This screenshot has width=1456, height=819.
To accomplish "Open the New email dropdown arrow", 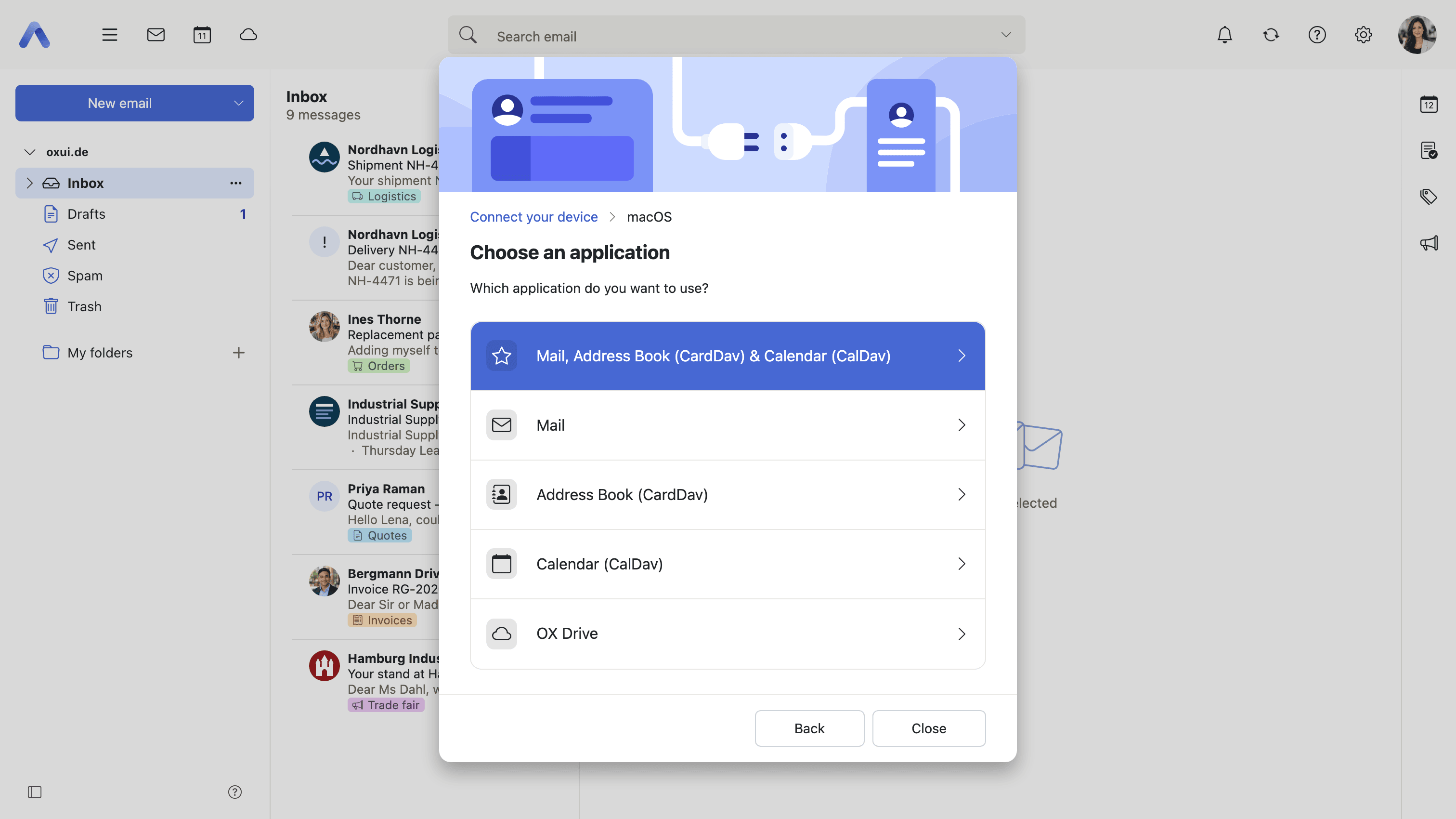I will click(x=238, y=103).
